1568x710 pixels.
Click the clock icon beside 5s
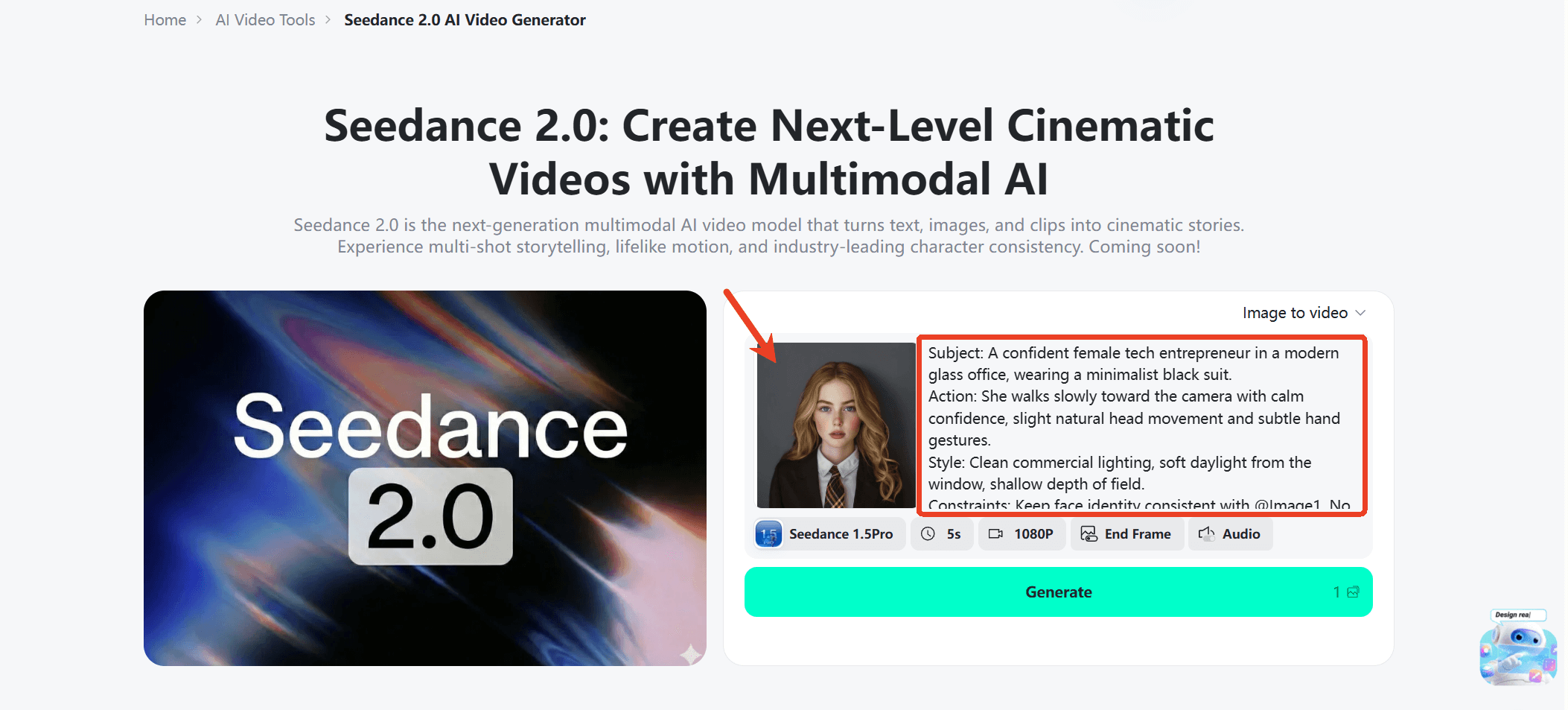tap(928, 534)
